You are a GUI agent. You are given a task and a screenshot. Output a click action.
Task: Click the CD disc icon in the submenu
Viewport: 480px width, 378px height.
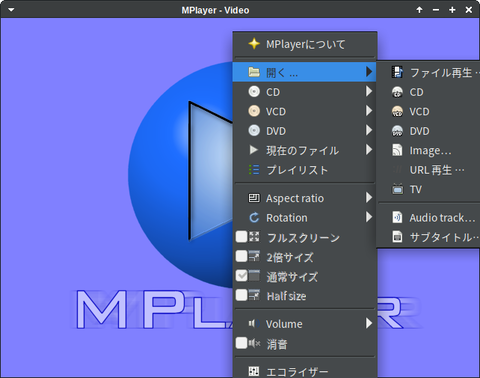coord(397,92)
